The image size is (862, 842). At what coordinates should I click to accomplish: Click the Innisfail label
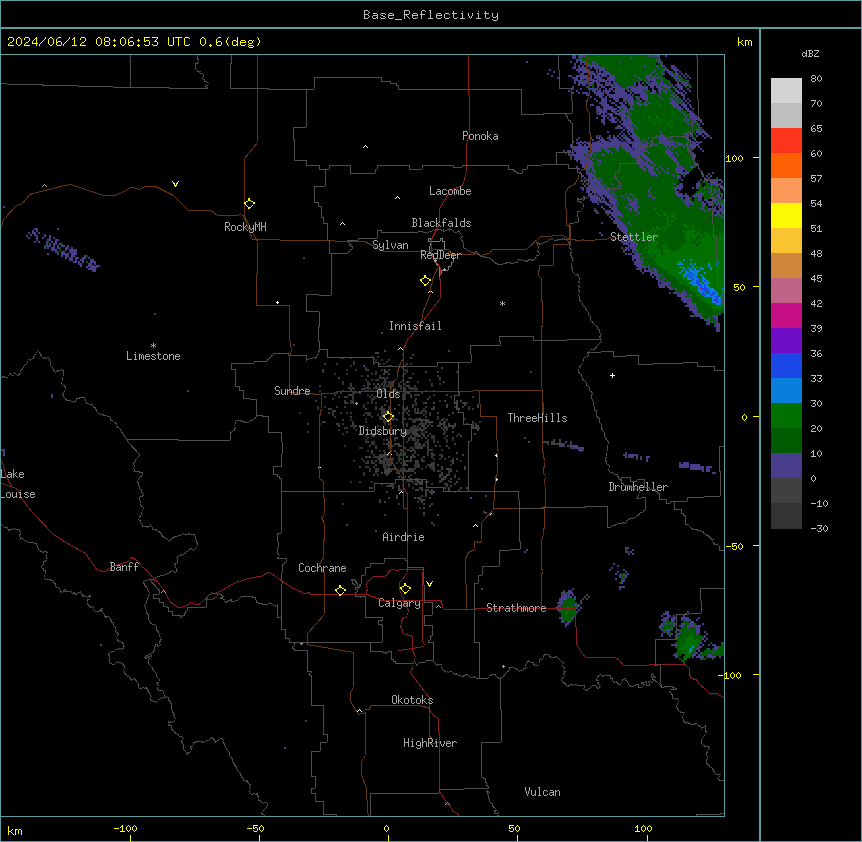(415, 326)
